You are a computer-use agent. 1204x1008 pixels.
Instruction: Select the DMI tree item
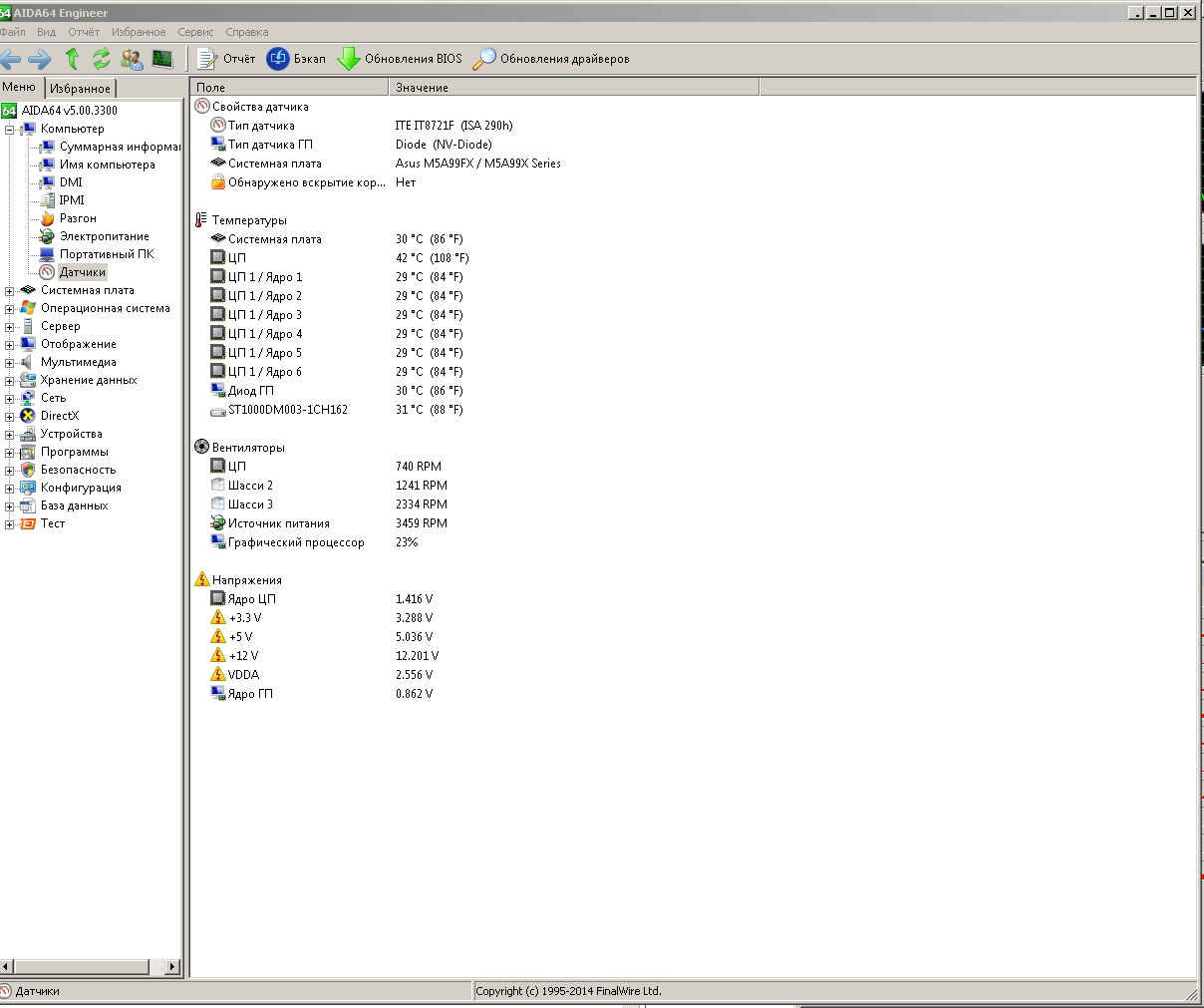[71, 182]
